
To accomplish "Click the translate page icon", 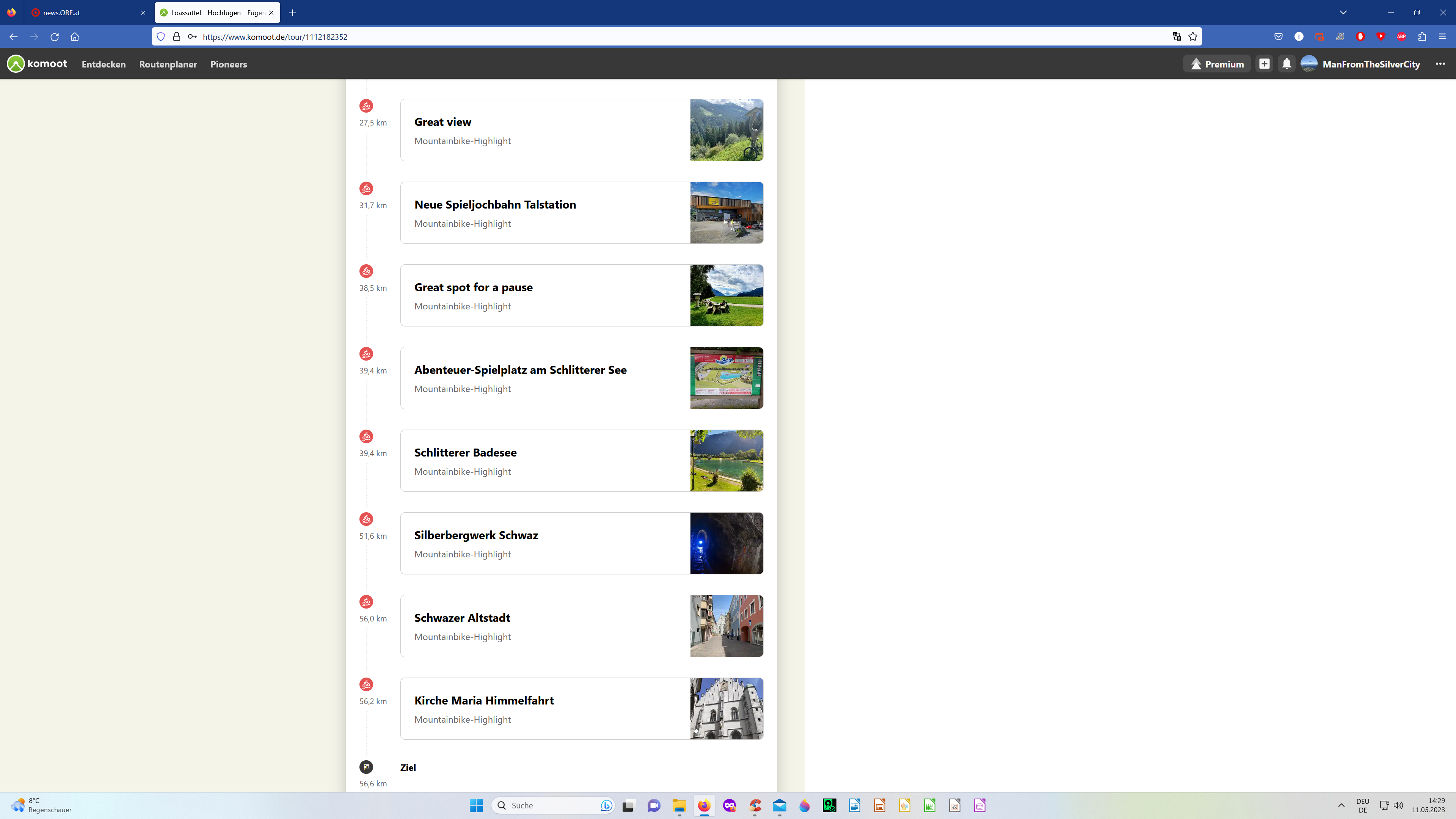I will (x=1177, y=37).
